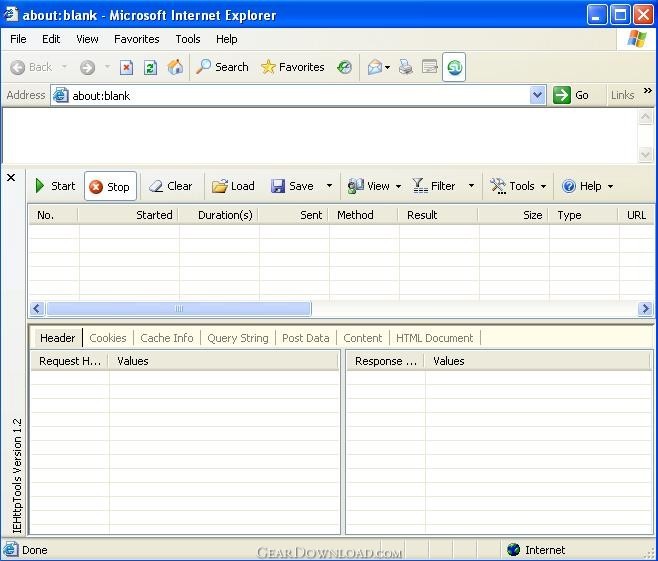
Task: Click the Print icon
Action: click(405, 67)
